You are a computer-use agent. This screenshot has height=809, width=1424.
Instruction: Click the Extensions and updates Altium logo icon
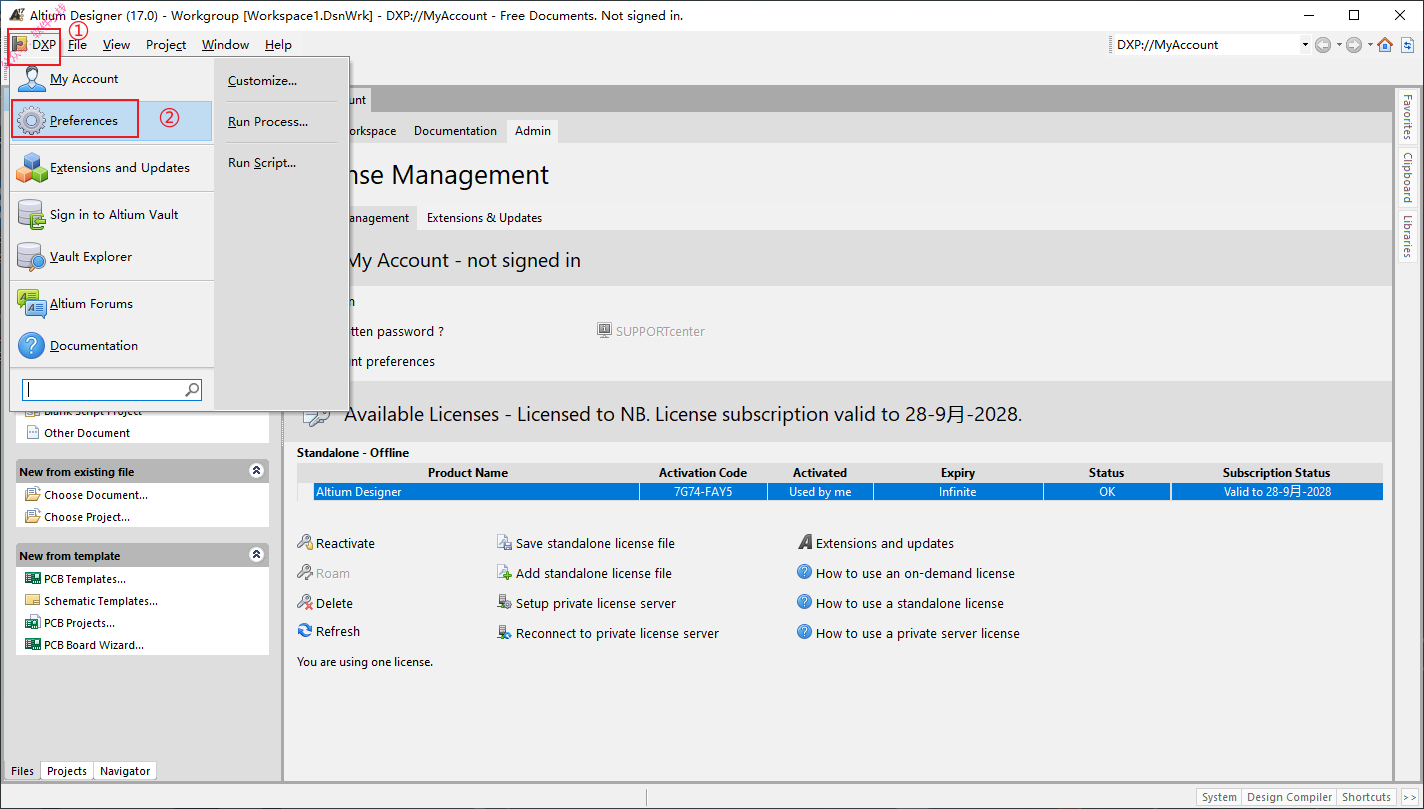(805, 543)
